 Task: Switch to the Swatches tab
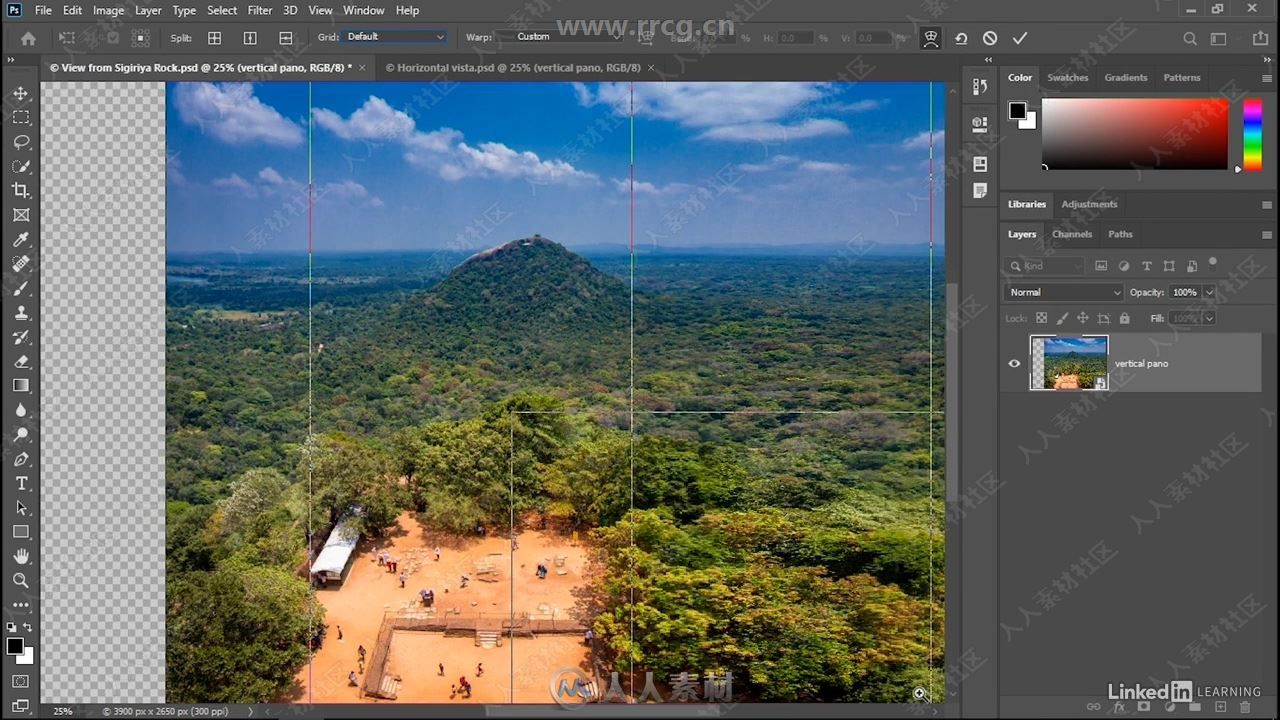pos(1067,78)
